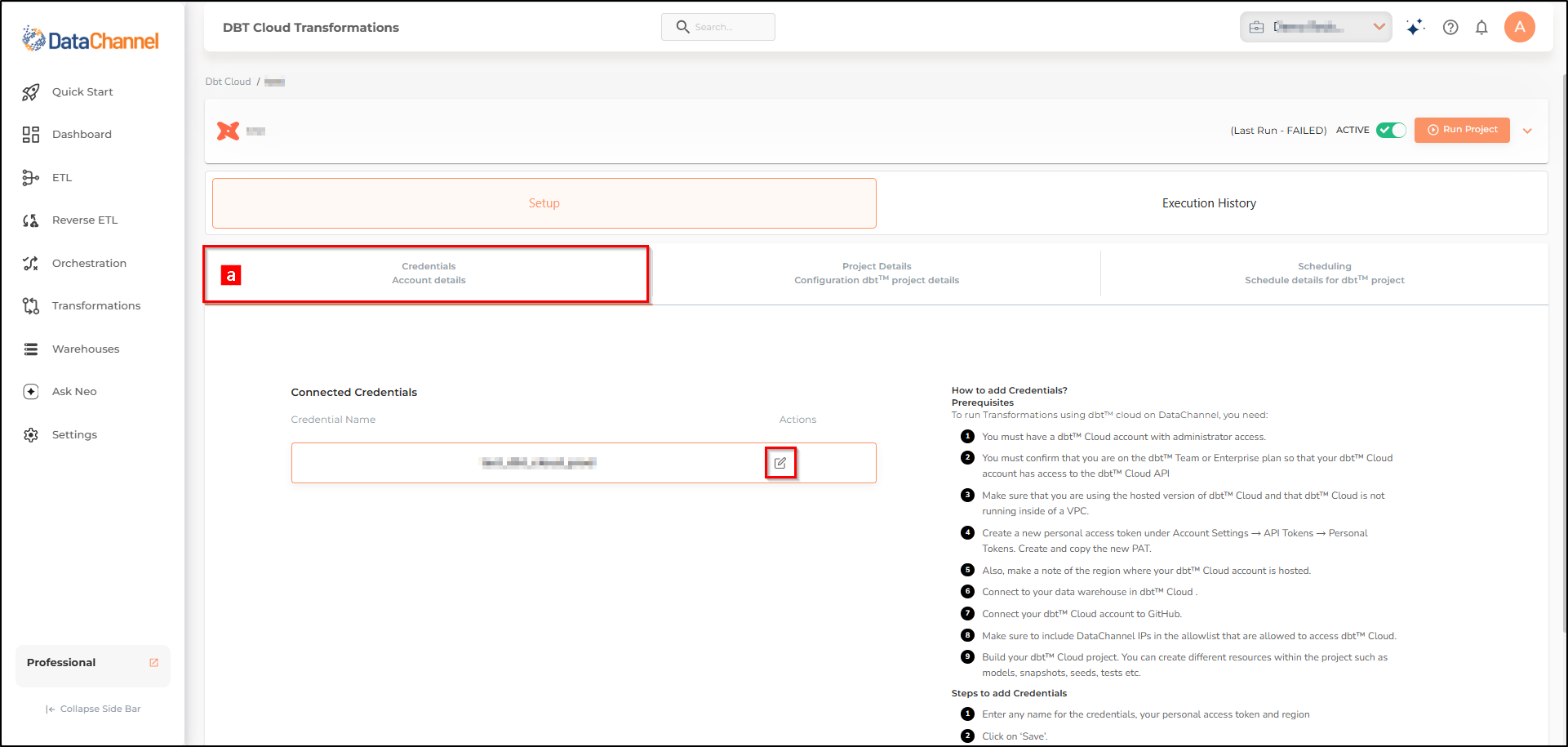1568x747 pixels.
Task: Click the DataChannel logo
Action: pos(91,39)
